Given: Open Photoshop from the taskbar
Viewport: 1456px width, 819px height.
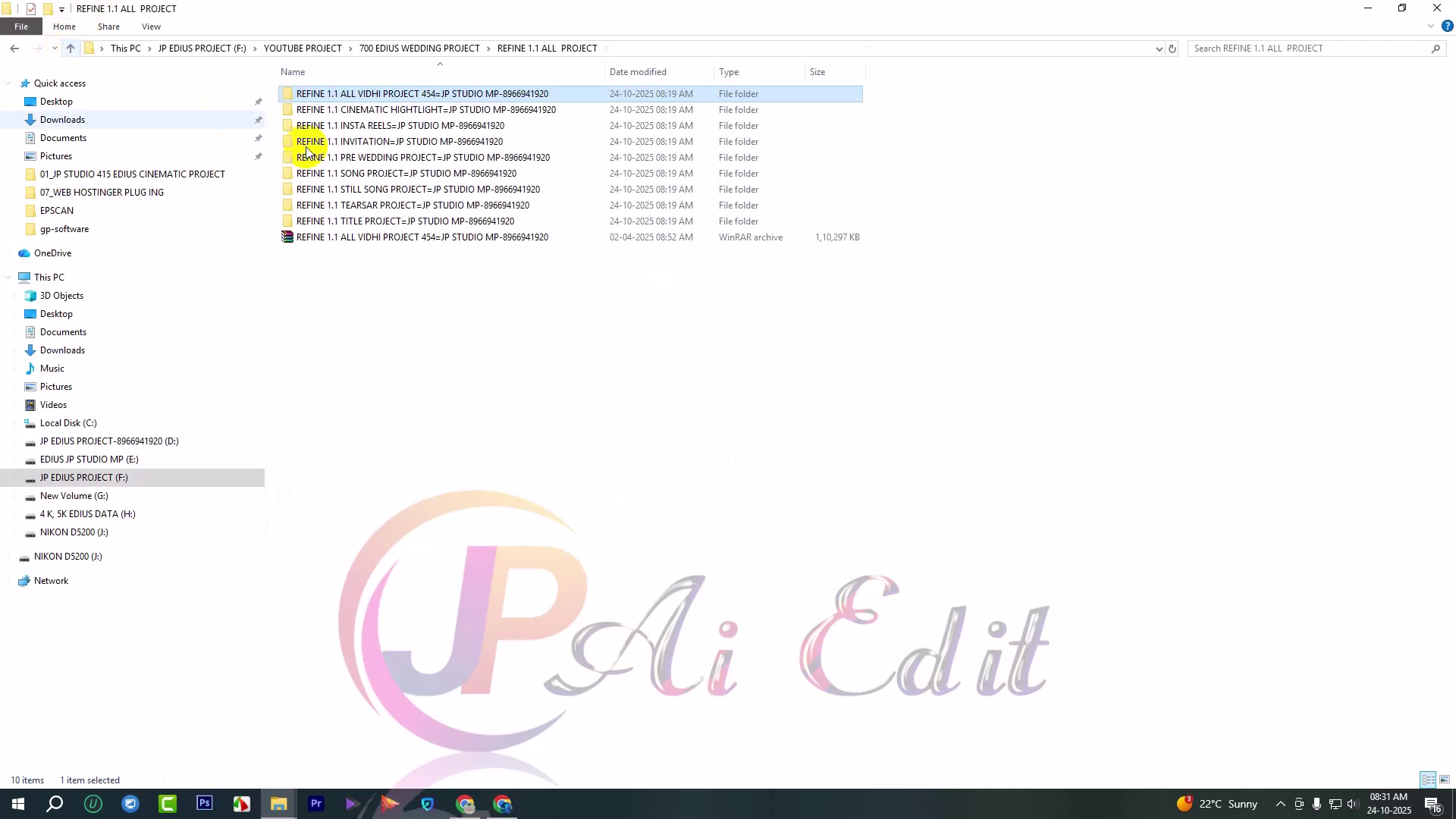Looking at the screenshot, I should click(204, 804).
